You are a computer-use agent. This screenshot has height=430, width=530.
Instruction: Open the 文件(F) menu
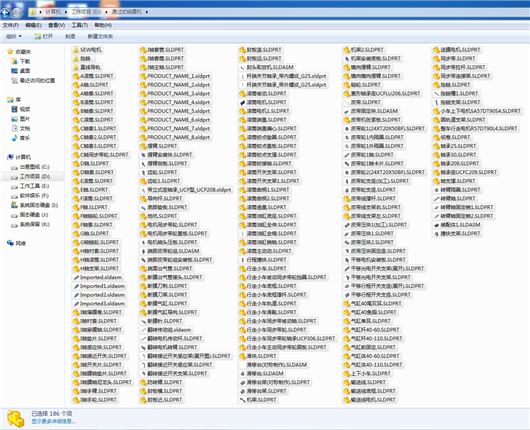(10, 25)
